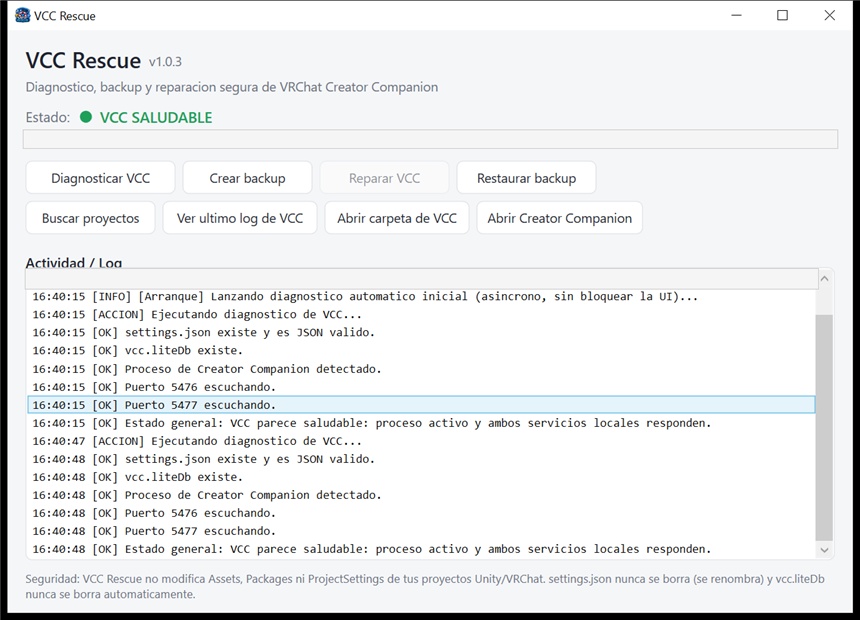The width and height of the screenshot is (860, 620).
Task: Select the 16:40:48 Puerto 5476 escuchando line
Action: 421,513
